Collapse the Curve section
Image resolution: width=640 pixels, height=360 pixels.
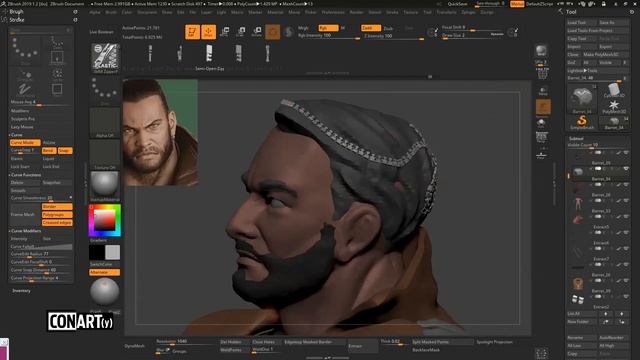click(x=16, y=135)
